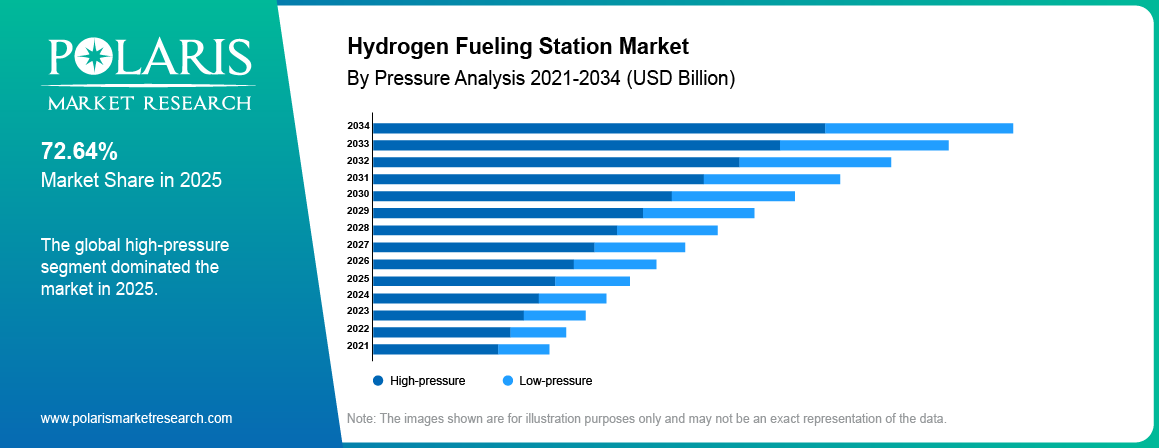Click the star emblem in the Polaris logo
1159x448 pixels.
click(94, 58)
